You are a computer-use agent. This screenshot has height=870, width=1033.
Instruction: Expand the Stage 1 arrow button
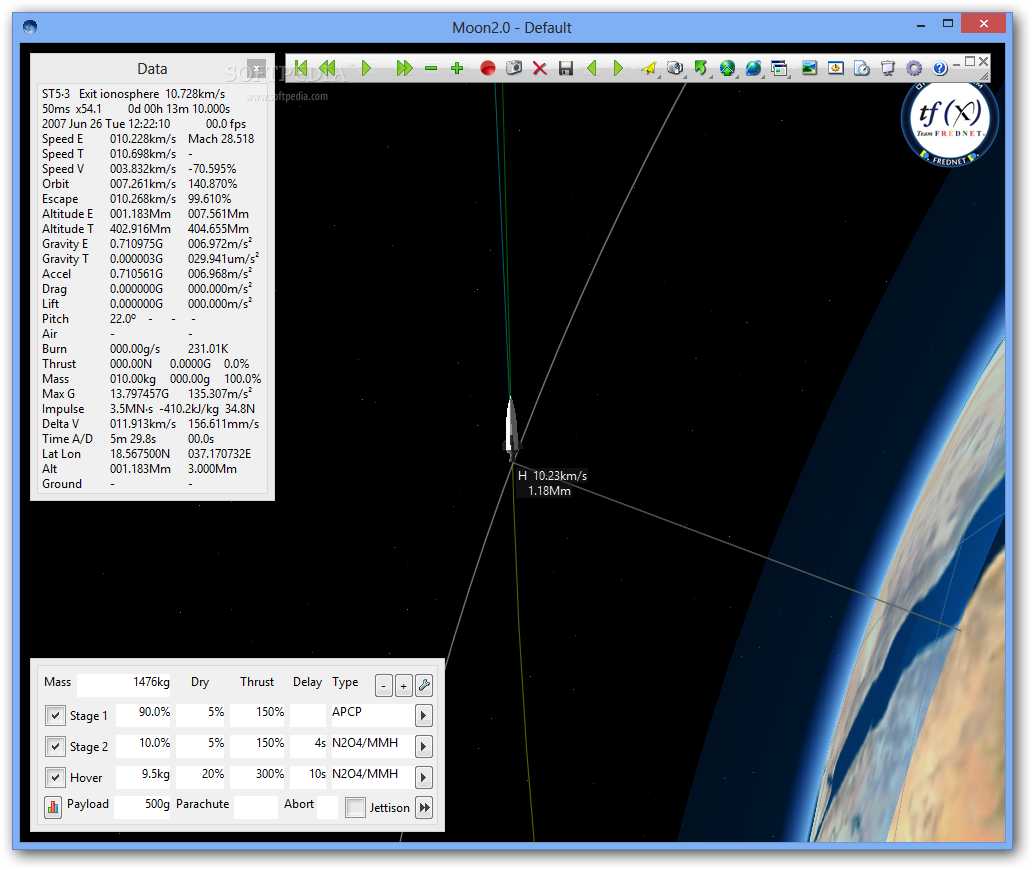pos(424,715)
